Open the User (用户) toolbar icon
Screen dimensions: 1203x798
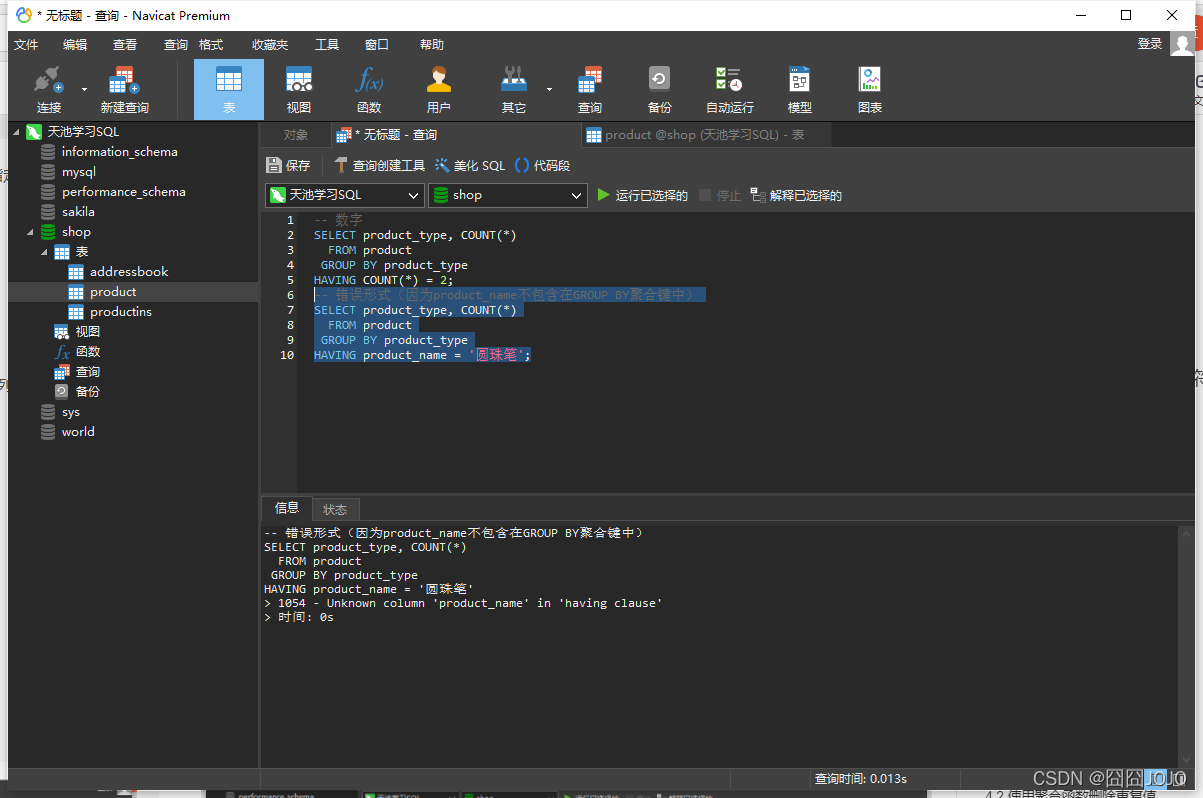[x=438, y=89]
